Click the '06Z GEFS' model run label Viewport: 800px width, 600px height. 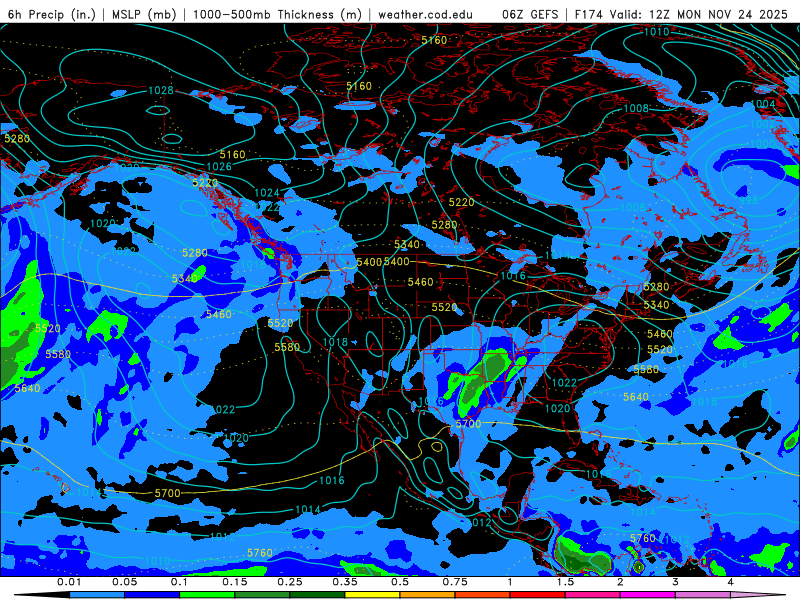point(531,14)
